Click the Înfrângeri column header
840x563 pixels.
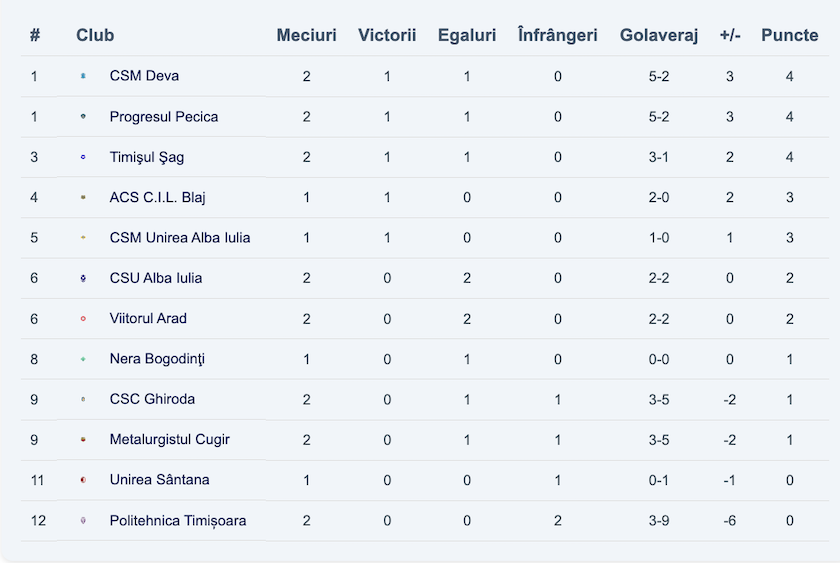558,35
